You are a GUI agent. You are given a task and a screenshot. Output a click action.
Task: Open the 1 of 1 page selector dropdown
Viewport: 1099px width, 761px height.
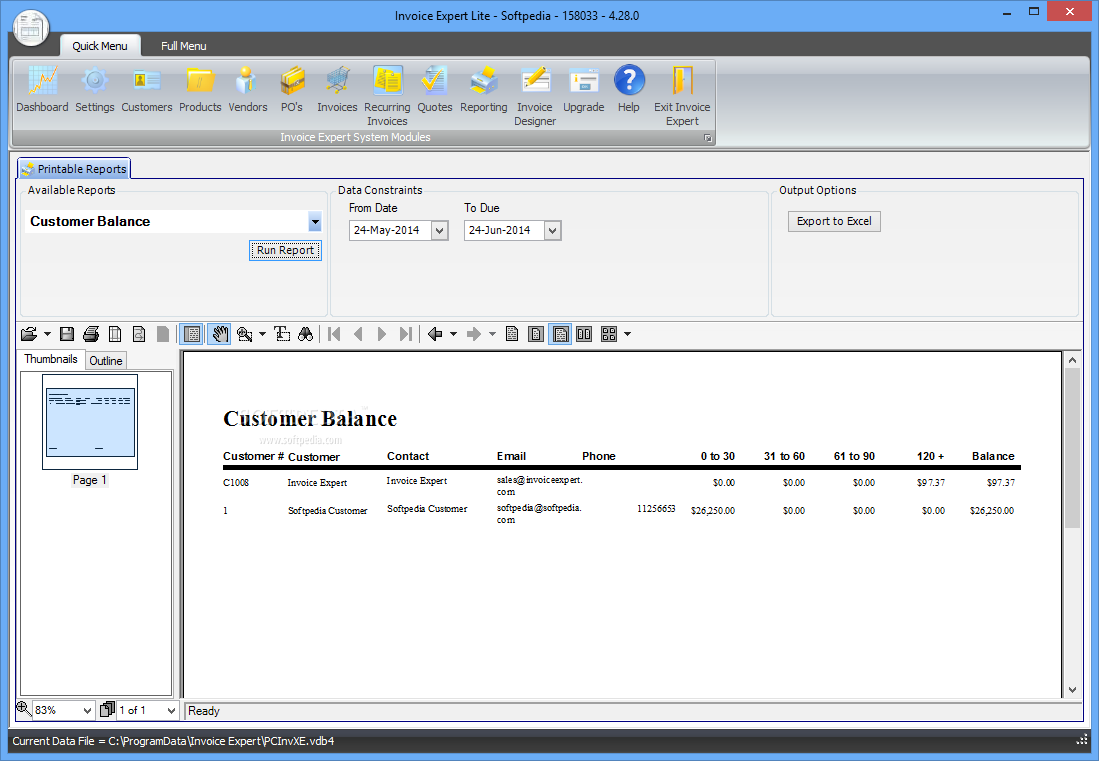170,711
